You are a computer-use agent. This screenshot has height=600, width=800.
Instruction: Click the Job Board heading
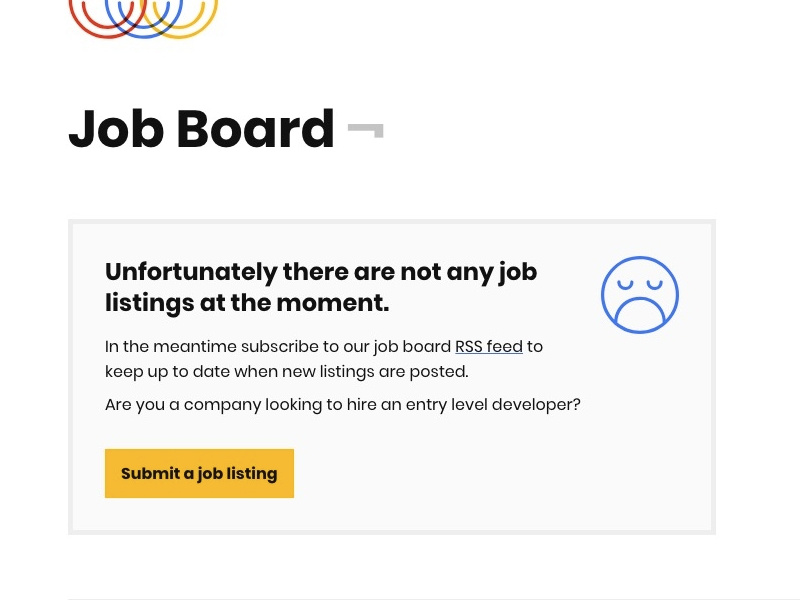pos(202,129)
